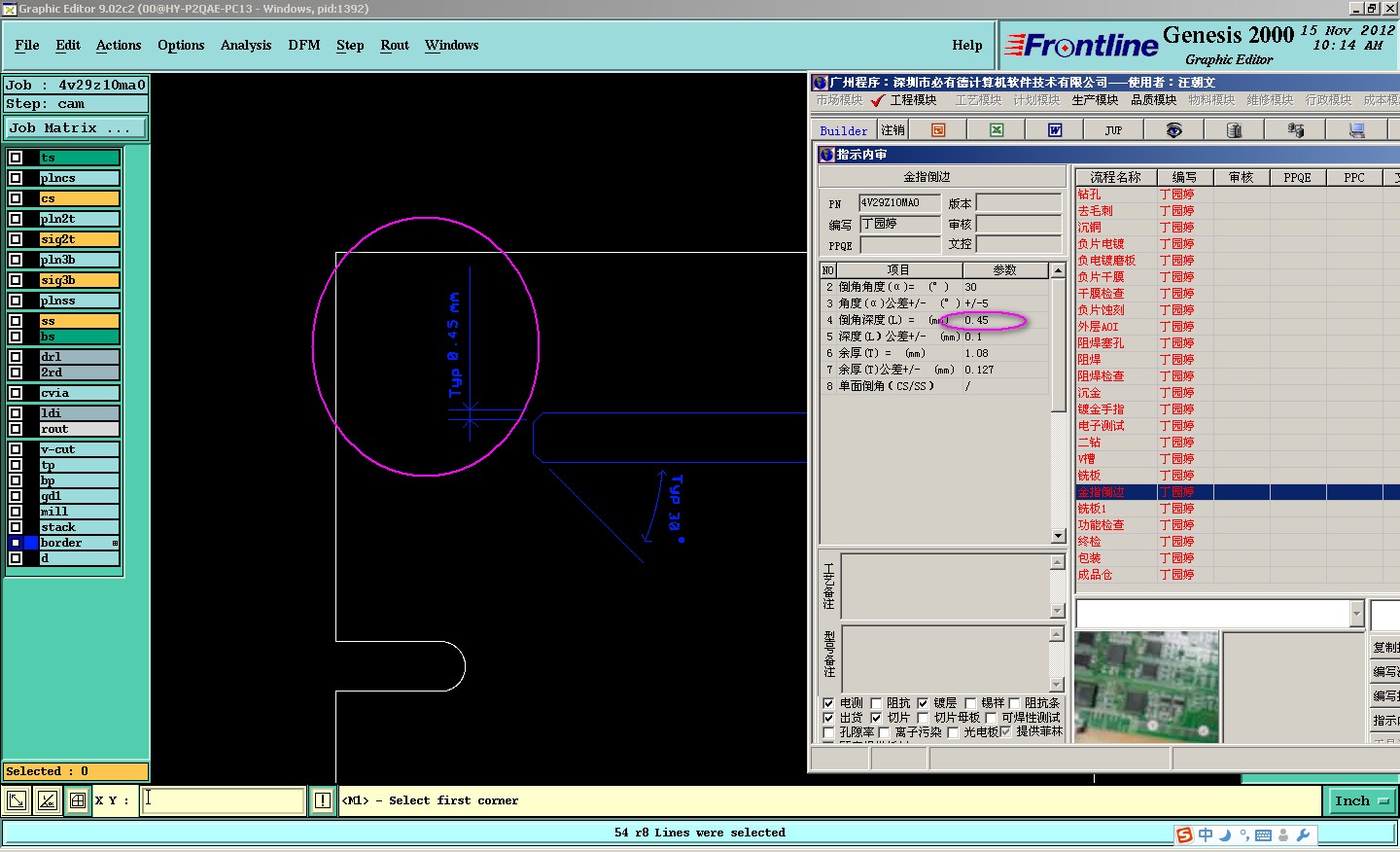Open the DFM menu
The width and height of the screenshot is (1400, 852).
[303, 45]
